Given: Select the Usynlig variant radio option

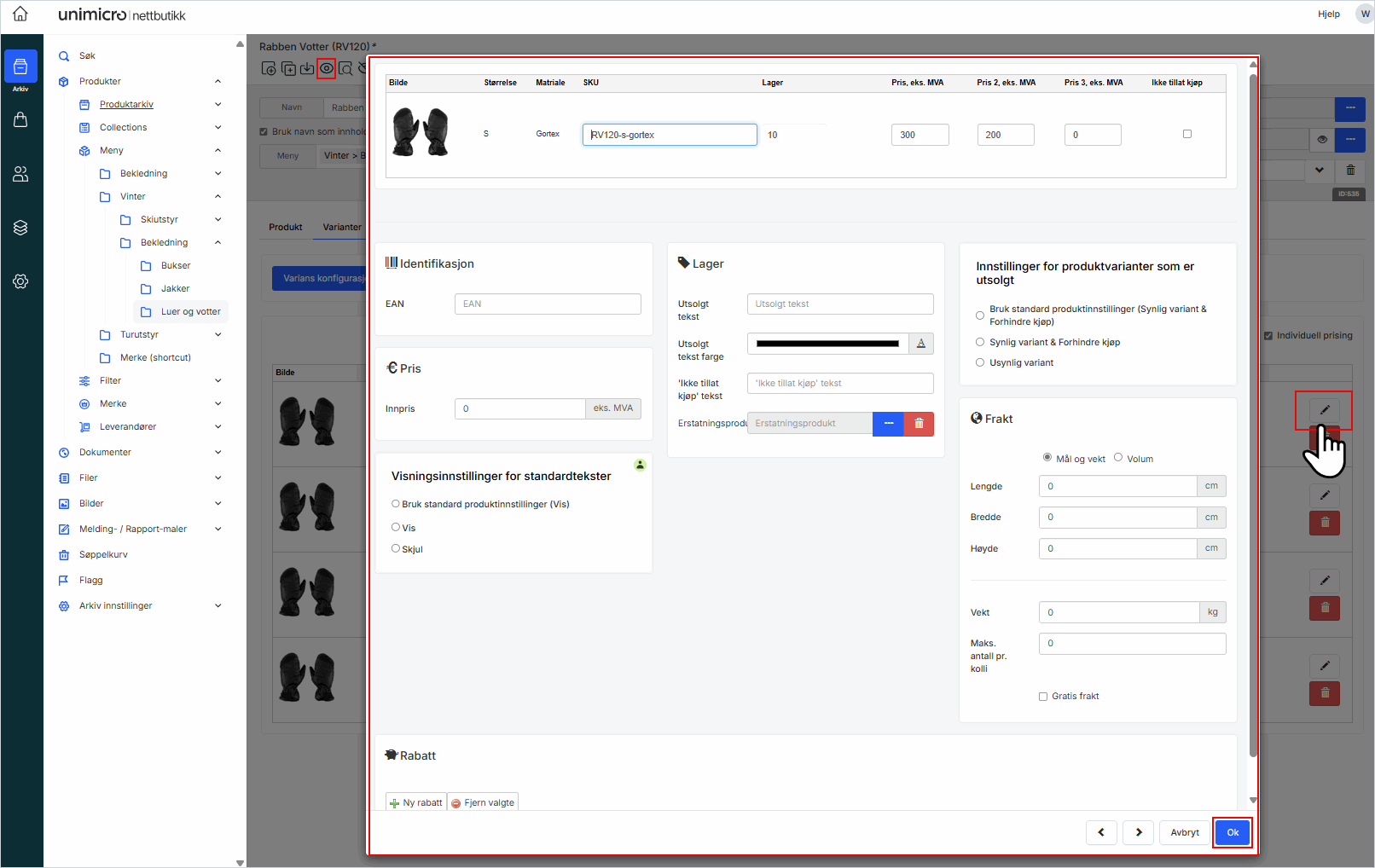Looking at the screenshot, I should click(x=980, y=362).
